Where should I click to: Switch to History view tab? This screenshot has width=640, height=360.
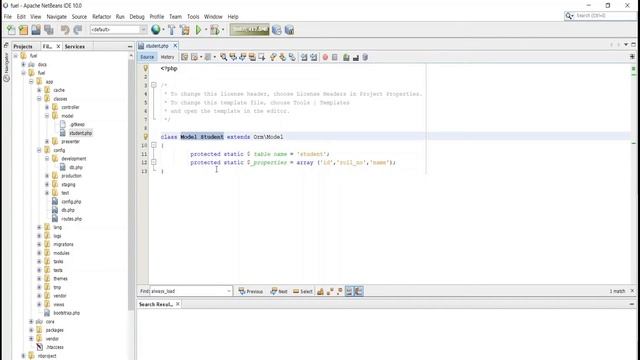click(167, 57)
